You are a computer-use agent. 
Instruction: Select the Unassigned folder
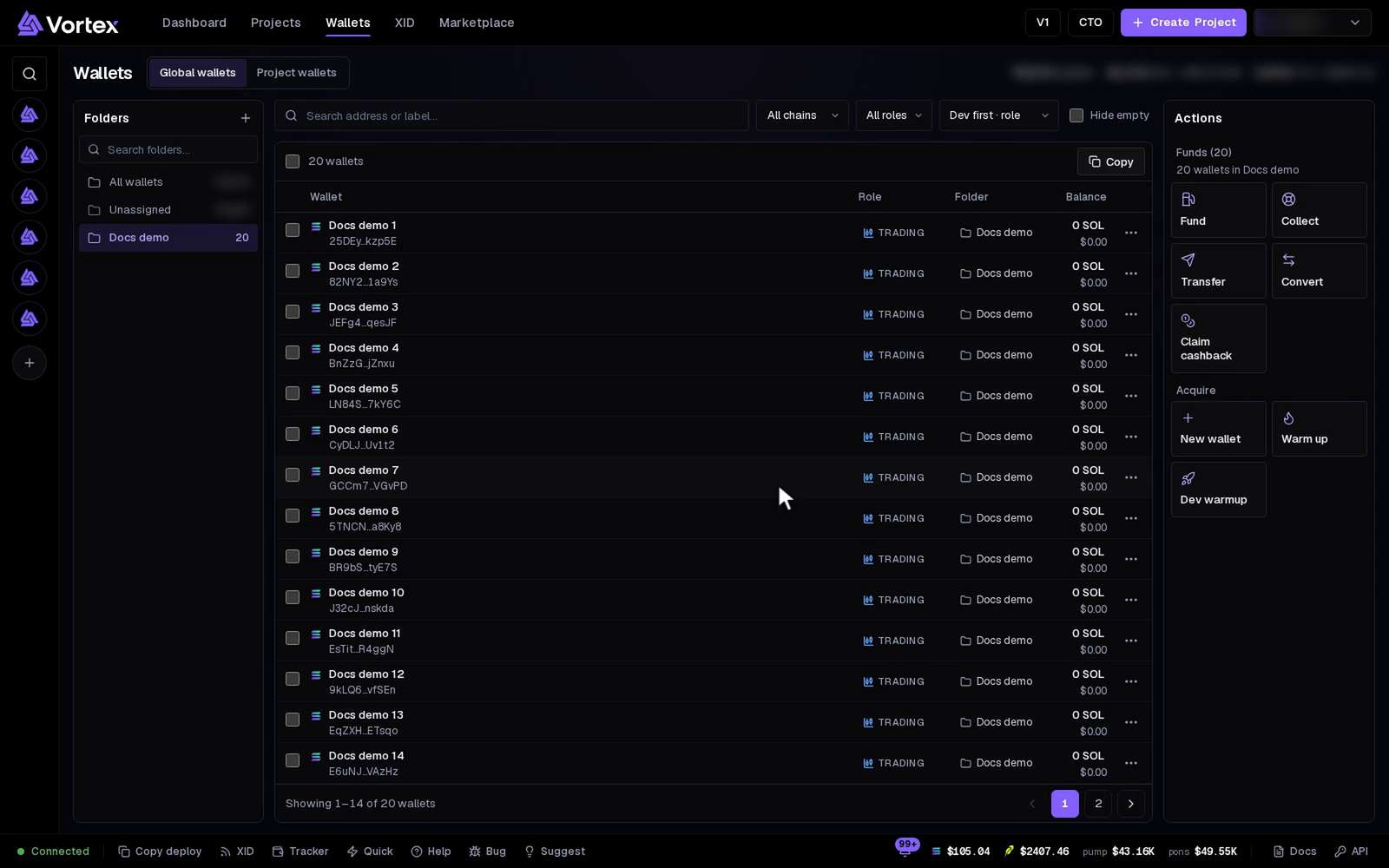coord(168,210)
